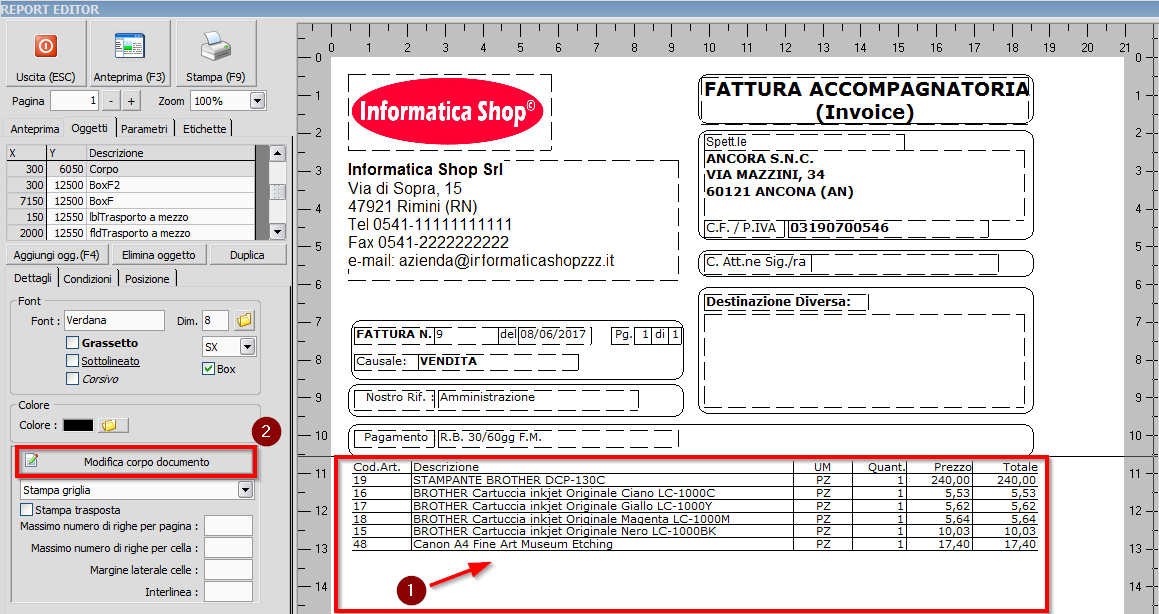The width and height of the screenshot is (1159, 614).
Task: Select the BoxF2 object row
Action: pyautogui.click(x=132, y=185)
